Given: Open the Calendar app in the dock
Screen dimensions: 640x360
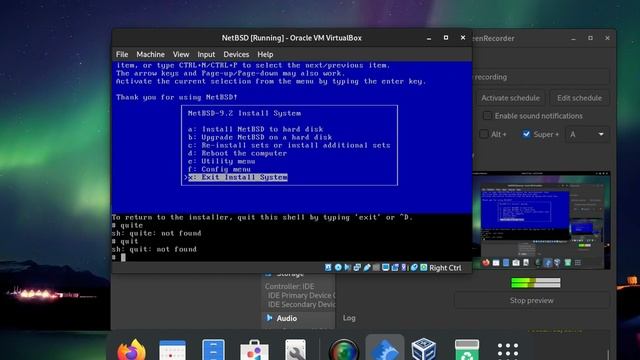Looking at the screenshot, I should (x=172, y=350).
